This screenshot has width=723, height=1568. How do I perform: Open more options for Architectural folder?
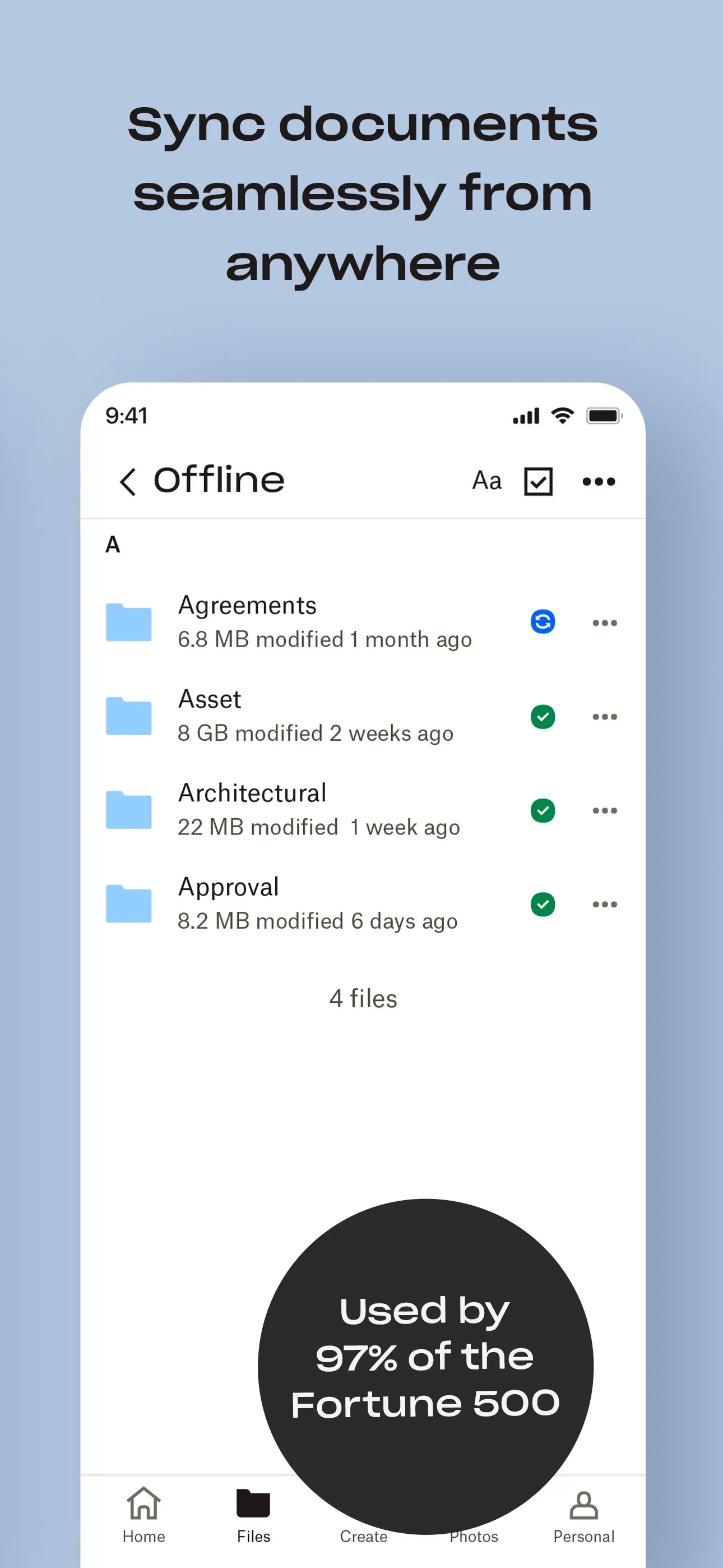pyautogui.click(x=605, y=810)
